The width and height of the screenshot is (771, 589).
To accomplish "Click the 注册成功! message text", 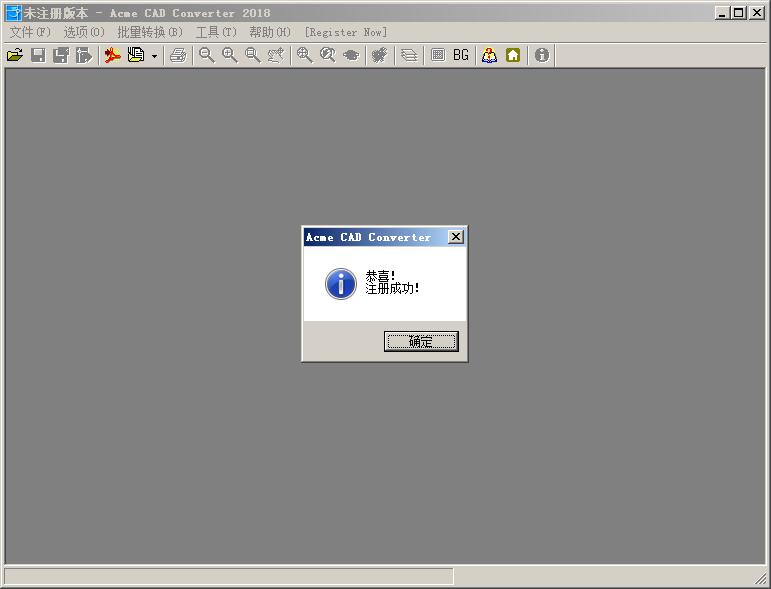I will pos(392,288).
